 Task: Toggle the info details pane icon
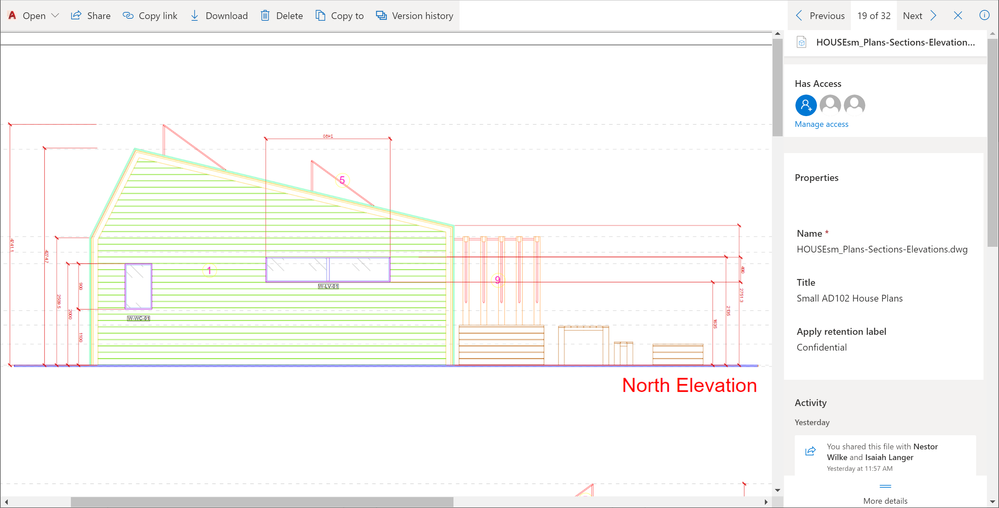click(x=984, y=15)
